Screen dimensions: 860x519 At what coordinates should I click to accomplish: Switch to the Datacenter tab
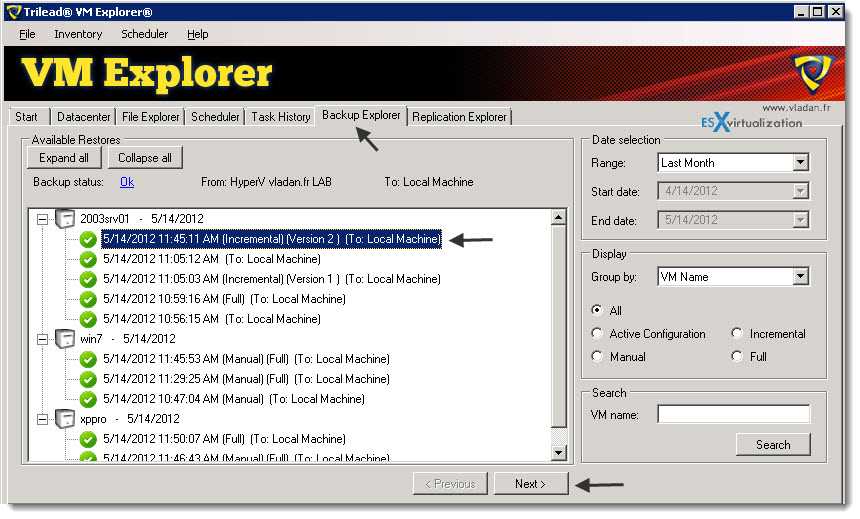[83, 117]
